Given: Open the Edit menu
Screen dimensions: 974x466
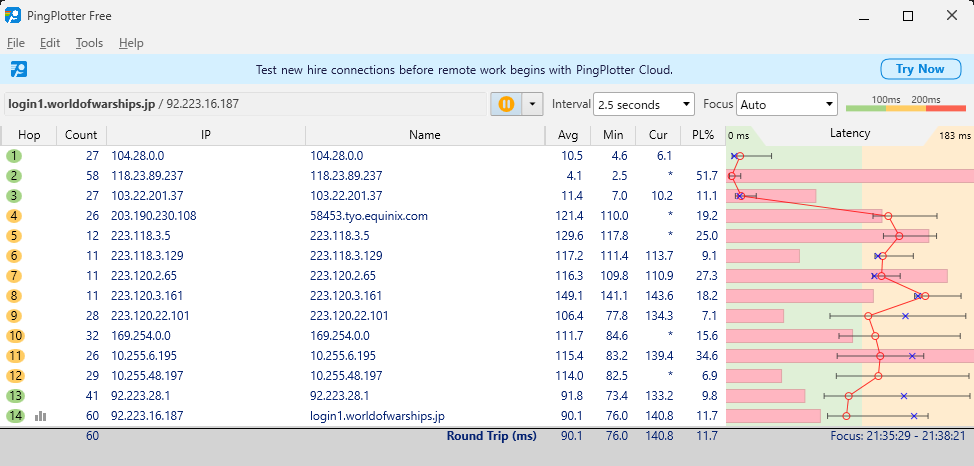Looking at the screenshot, I should coord(50,43).
